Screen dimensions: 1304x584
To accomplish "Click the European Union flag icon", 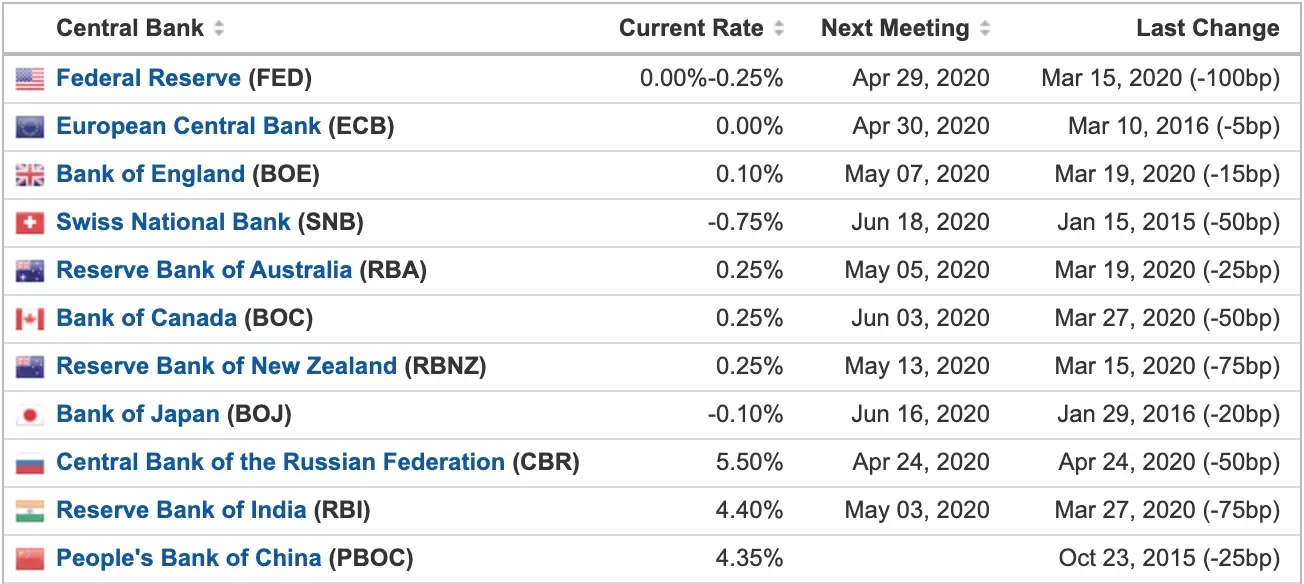I will pos(30,127).
